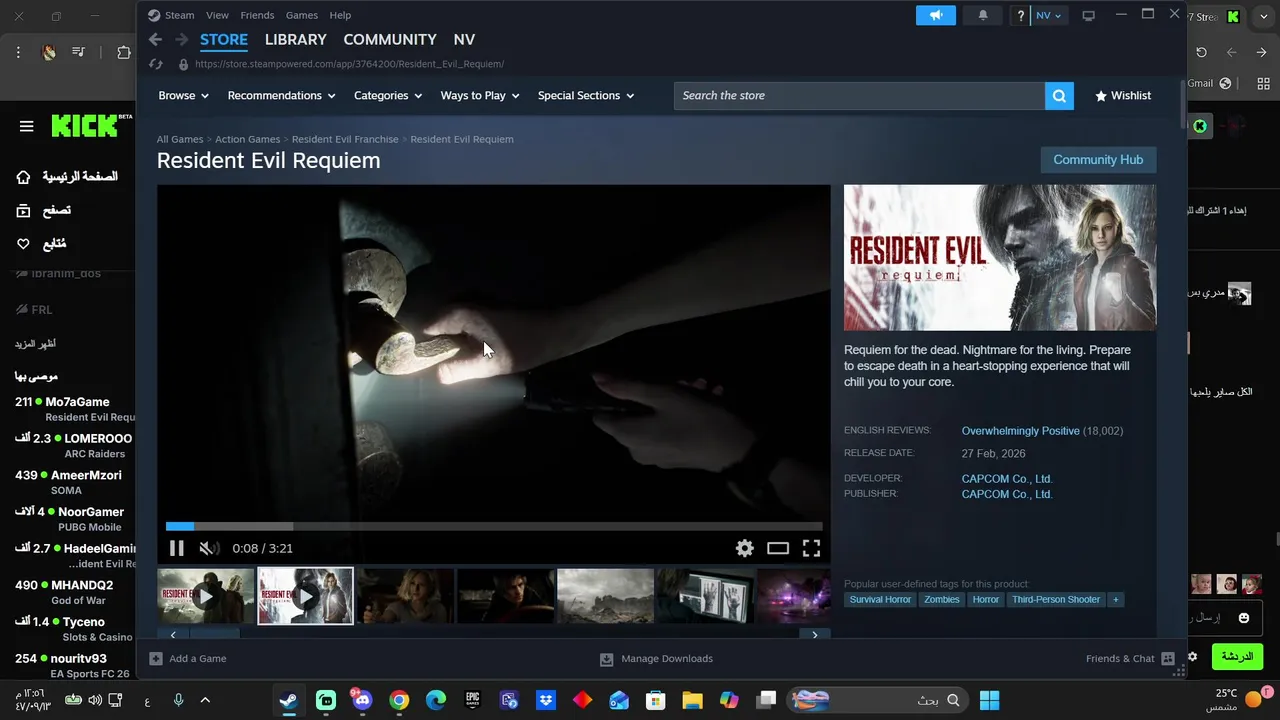This screenshot has height=720, width=1280.
Task: Open Kick app in taskbar
Action: (x=326, y=700)
